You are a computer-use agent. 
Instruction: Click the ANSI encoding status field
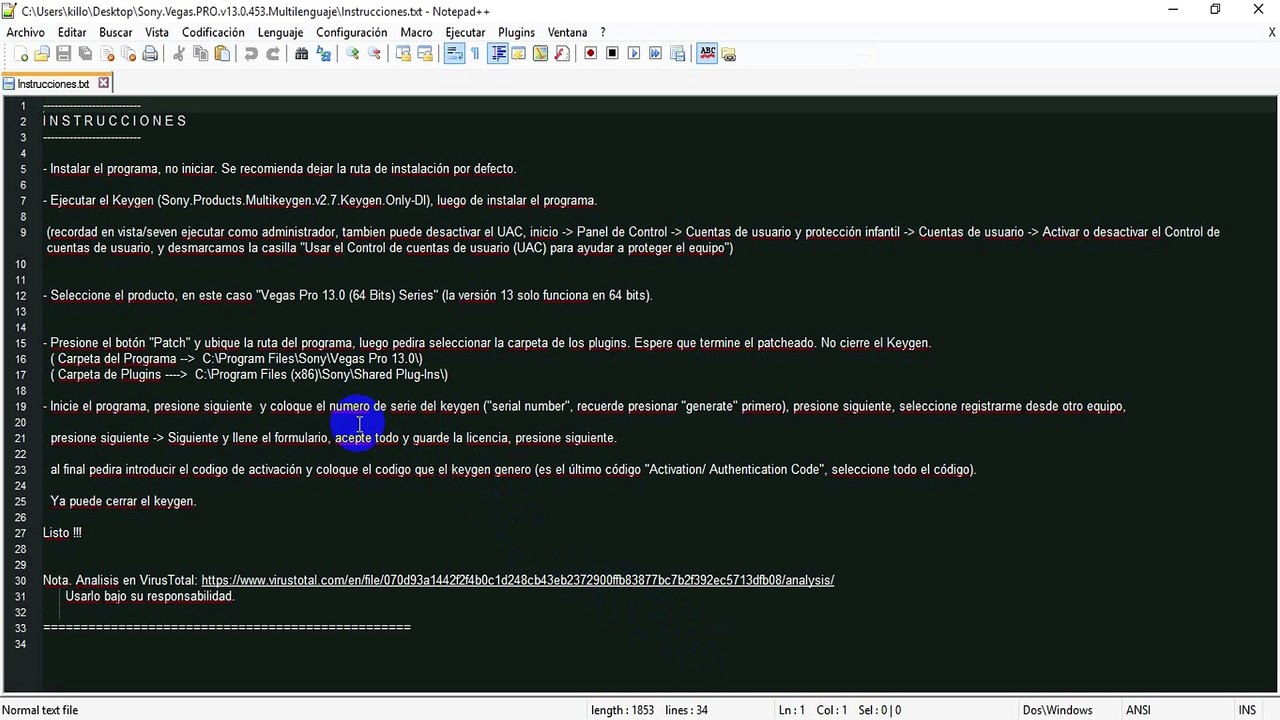tap(1138, 710)
